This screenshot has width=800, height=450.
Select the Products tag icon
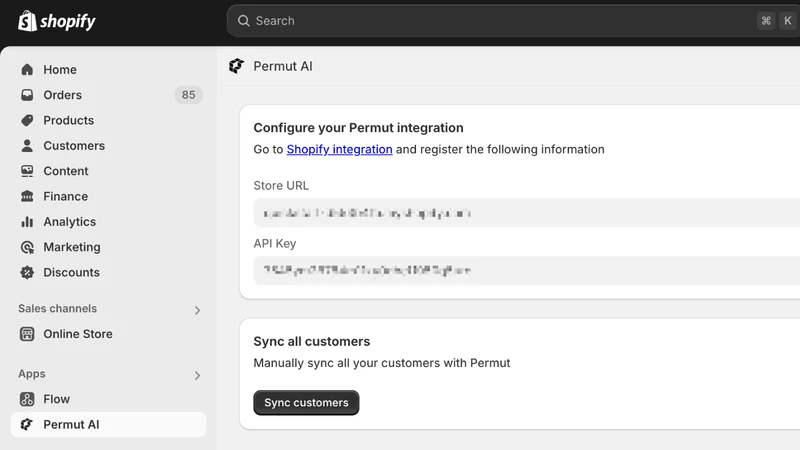click(x=27, y=120)
